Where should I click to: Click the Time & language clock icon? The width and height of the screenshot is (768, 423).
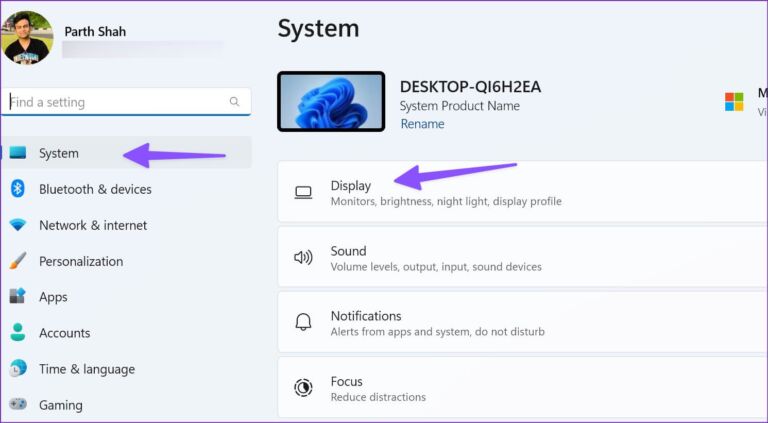tap(18, 368)
